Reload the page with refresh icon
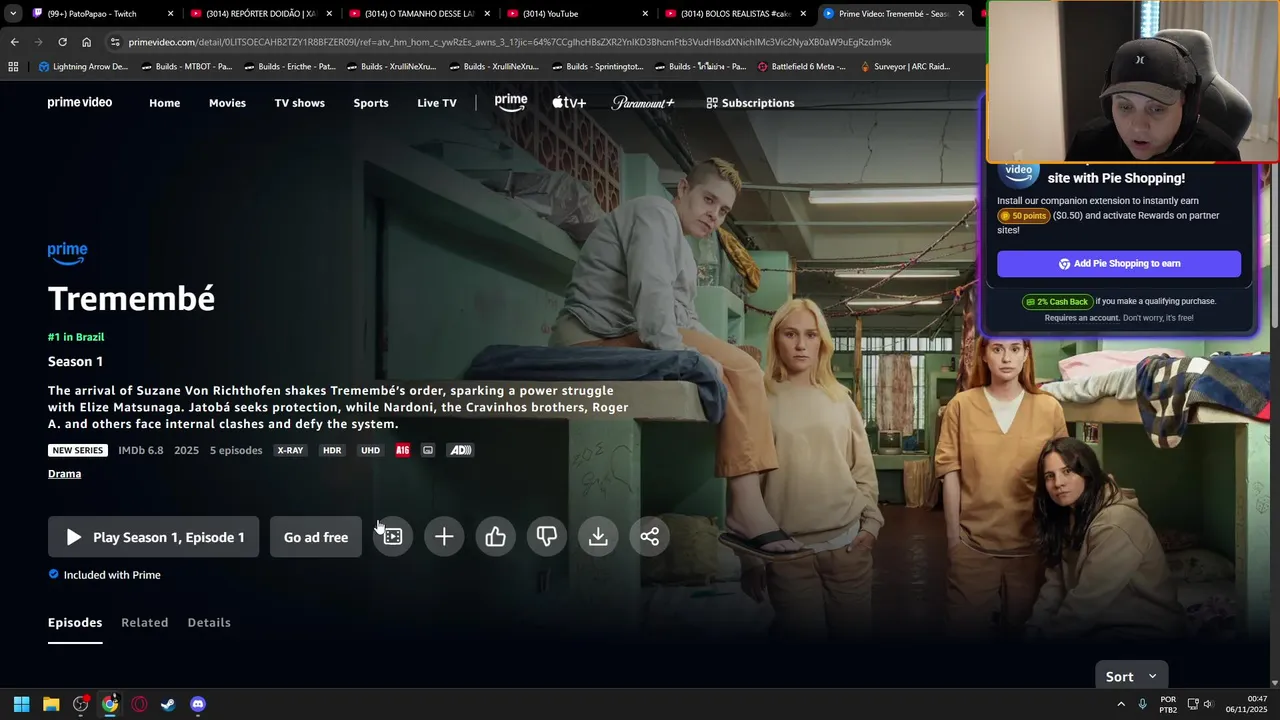This screenshot has width=1280, height=720. pos(62,42)
